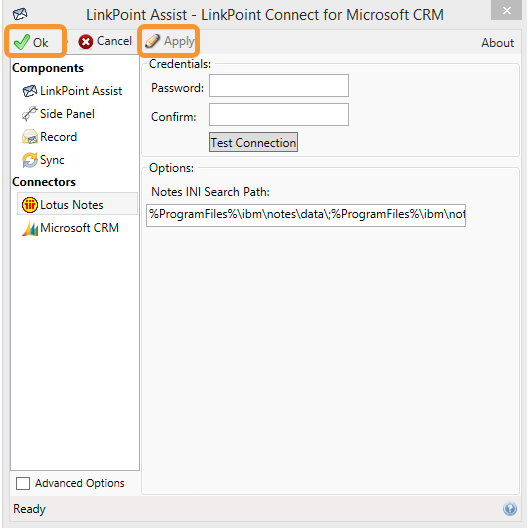The width and height of the screenshot is (528, 530).
Task: Select Lotus Notes connector
Action: click(77, 204)
